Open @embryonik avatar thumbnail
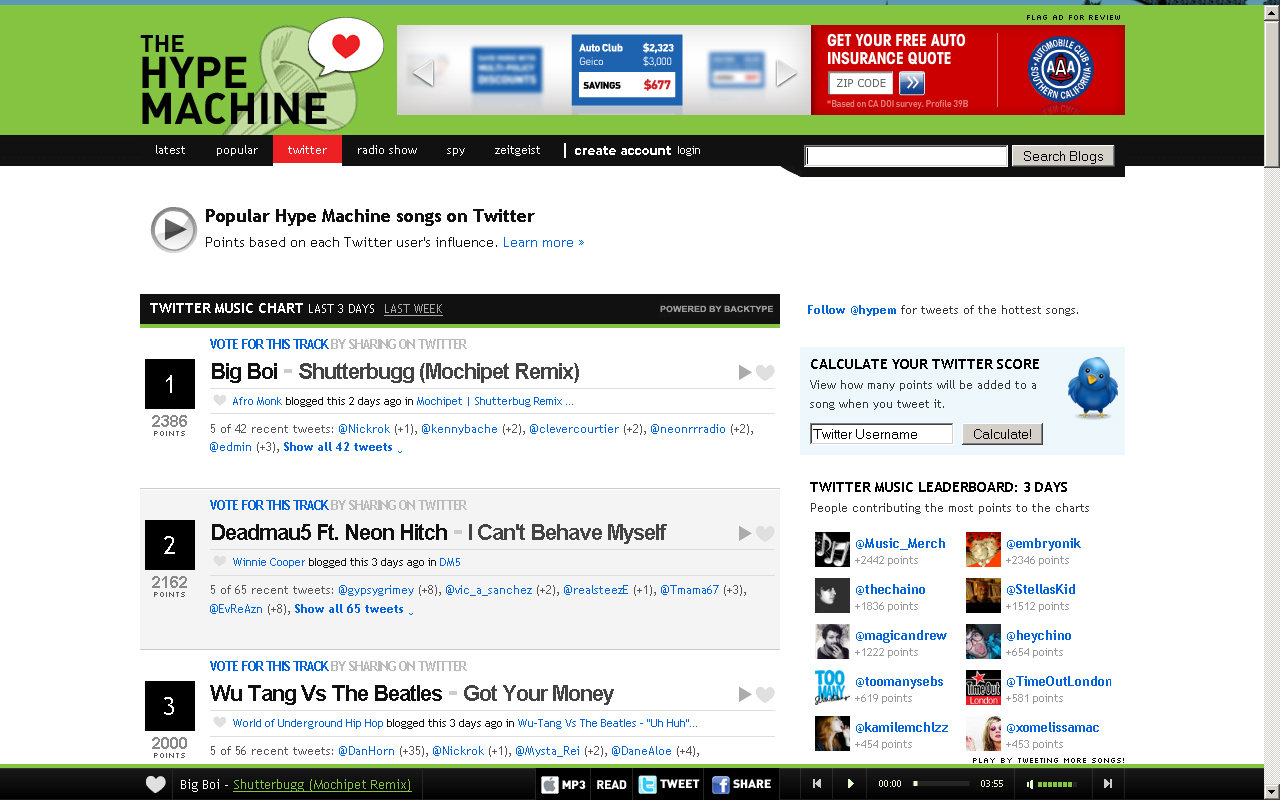The image size is (1280, 800). (983, 550)
